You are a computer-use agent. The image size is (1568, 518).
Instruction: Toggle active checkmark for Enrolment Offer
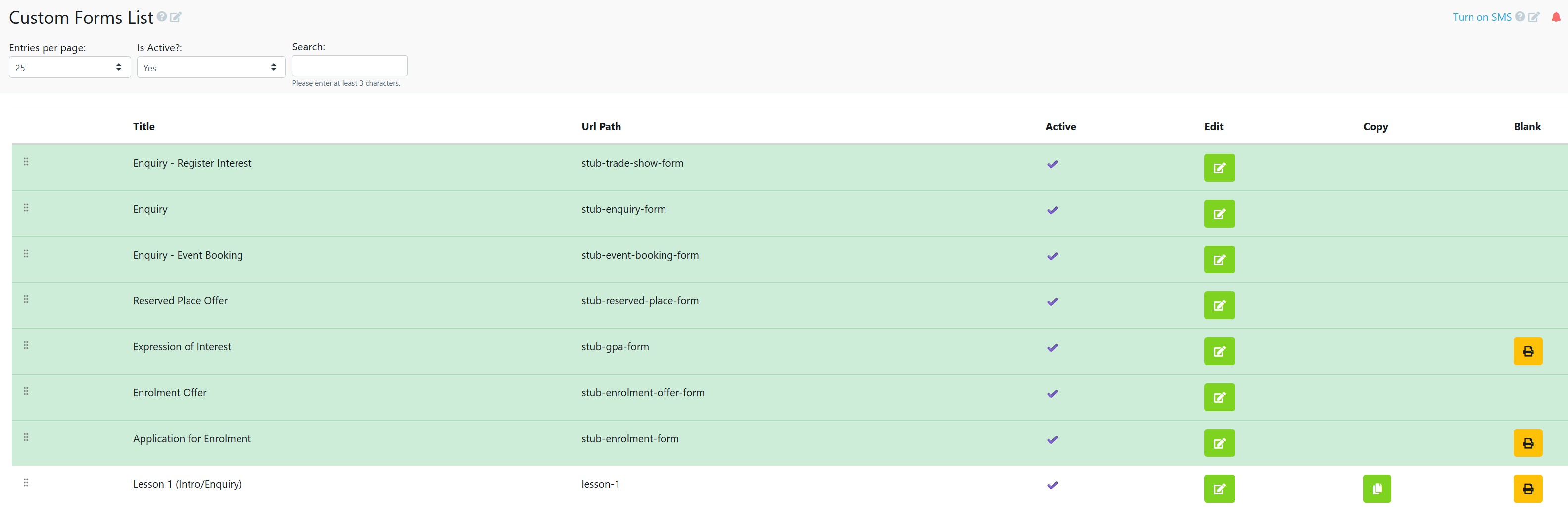pyautogui.click(x=1052, y=394)
